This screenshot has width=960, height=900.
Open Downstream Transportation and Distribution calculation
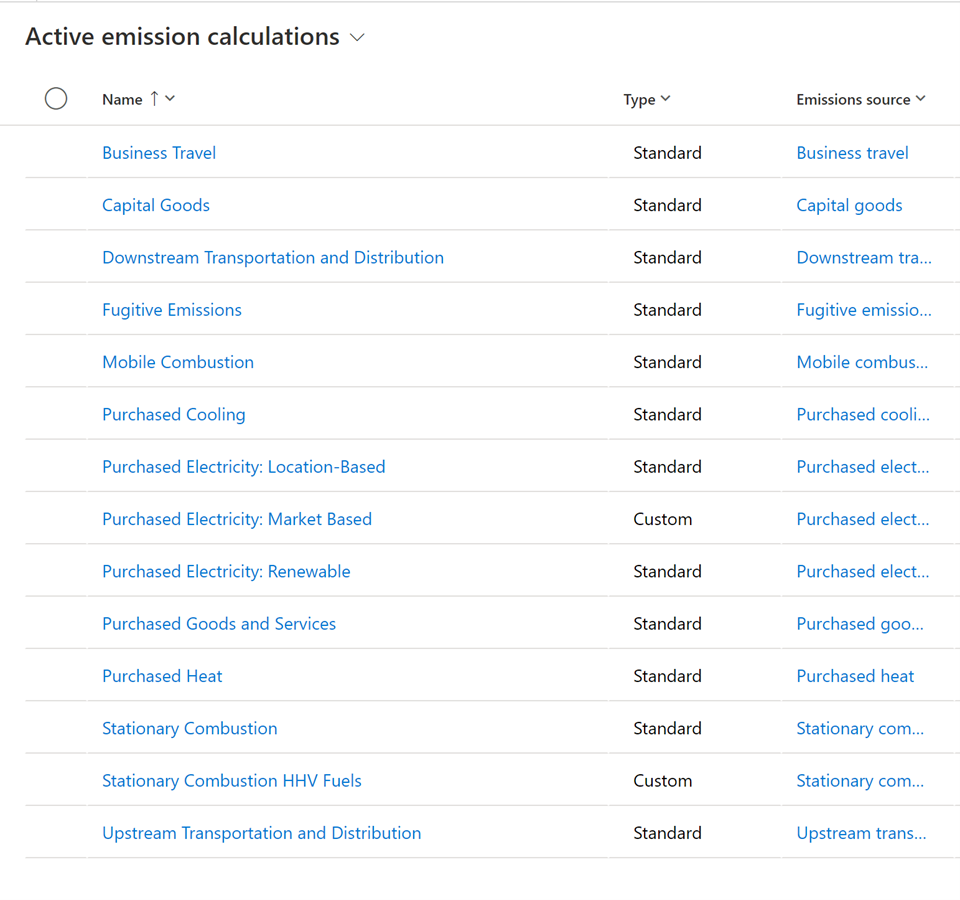(273, 258)
